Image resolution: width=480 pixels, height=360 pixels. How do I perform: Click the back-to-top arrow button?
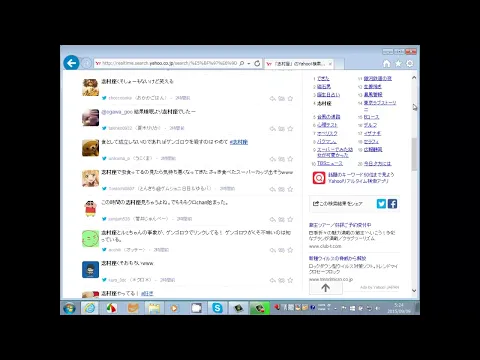(326, 288)
